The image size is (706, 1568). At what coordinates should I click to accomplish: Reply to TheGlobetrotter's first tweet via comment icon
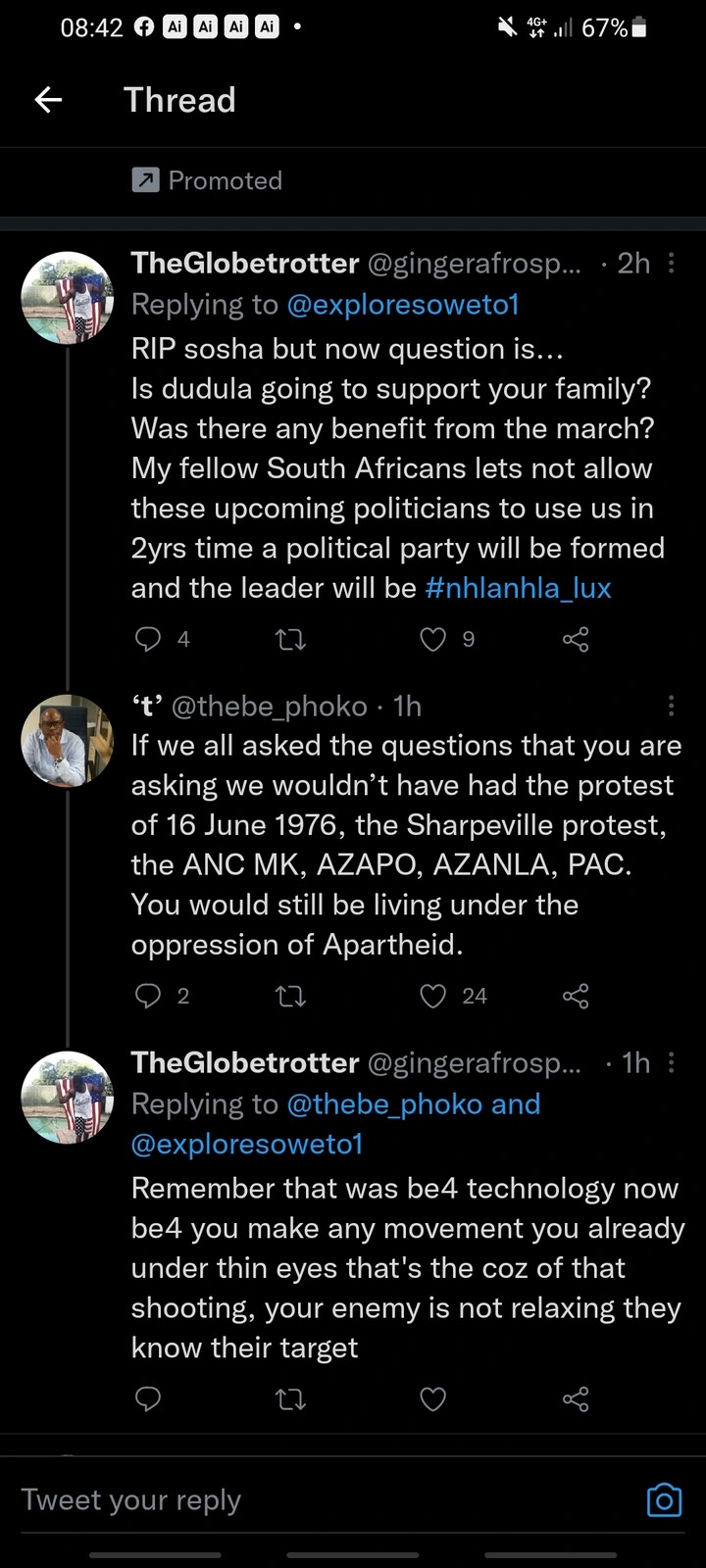coord(148,640)
